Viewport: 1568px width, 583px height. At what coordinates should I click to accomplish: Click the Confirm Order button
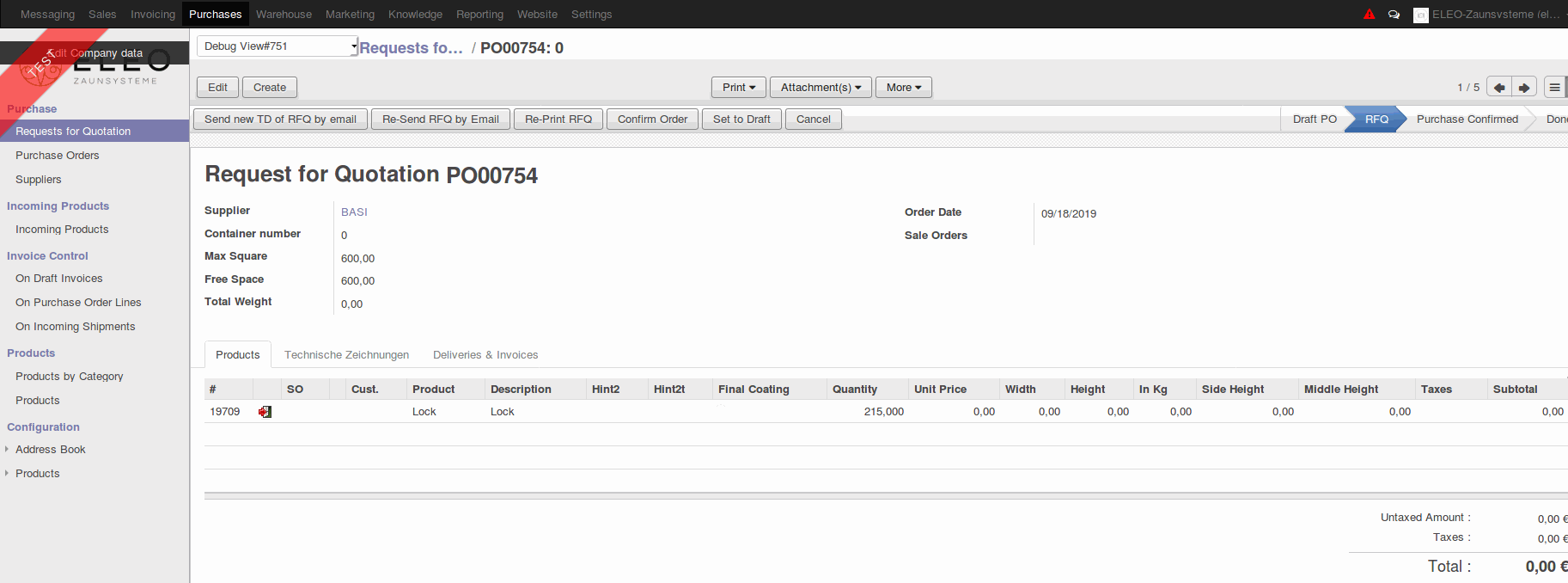click(652, 120)
